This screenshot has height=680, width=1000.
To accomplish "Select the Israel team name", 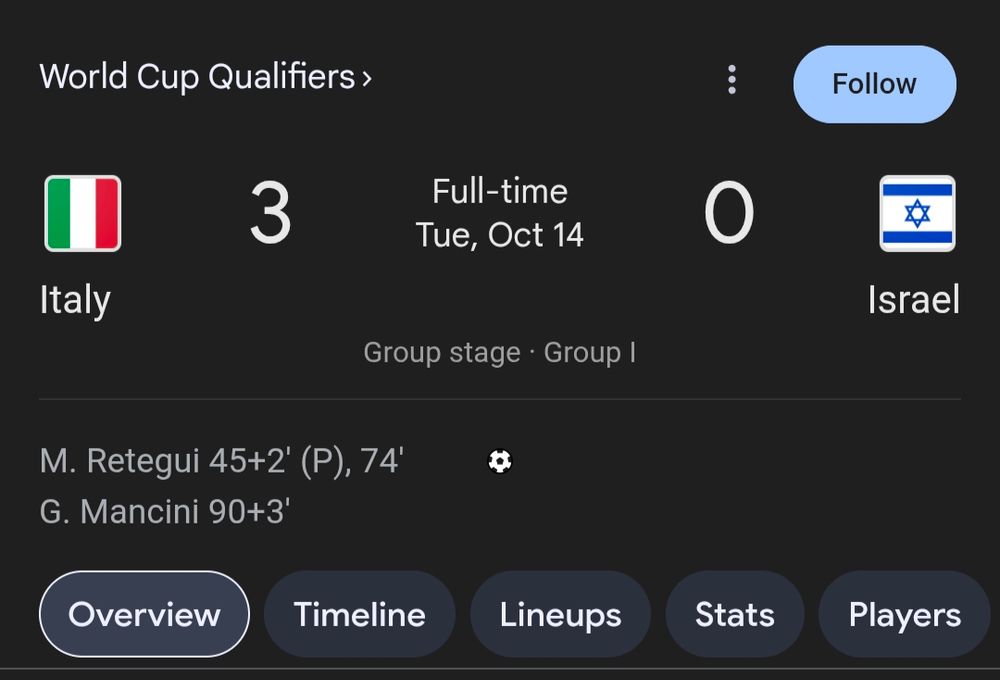I will click(x=914, y=300).
